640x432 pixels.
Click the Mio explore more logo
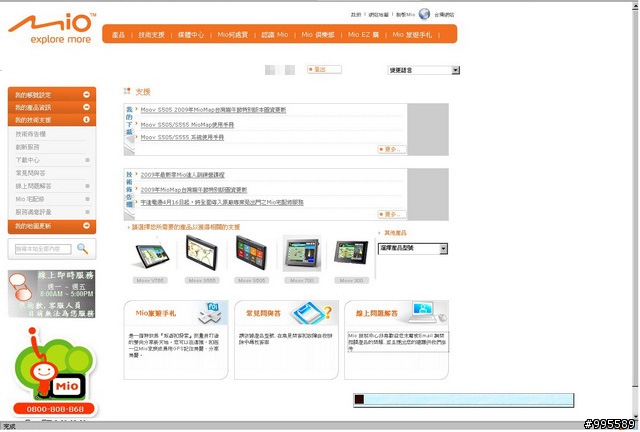tap(52, 28)
